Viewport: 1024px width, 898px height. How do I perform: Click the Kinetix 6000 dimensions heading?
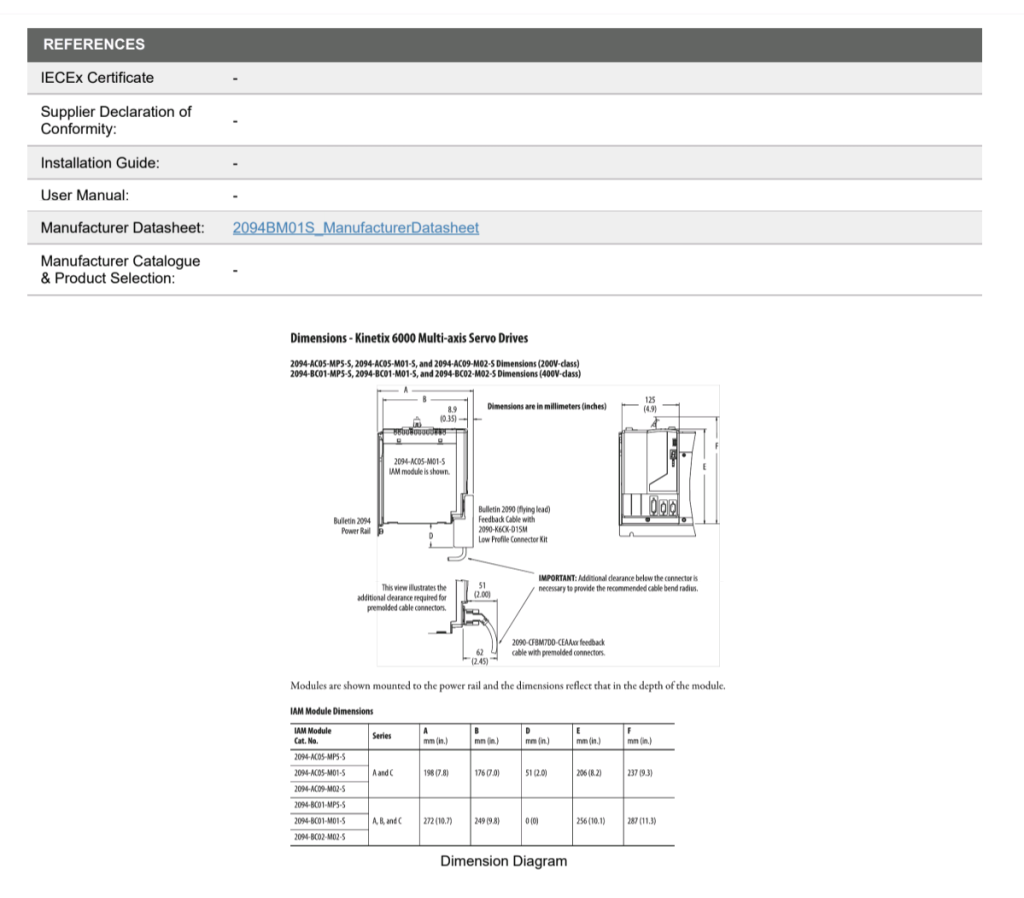click(x=409, y=338)
